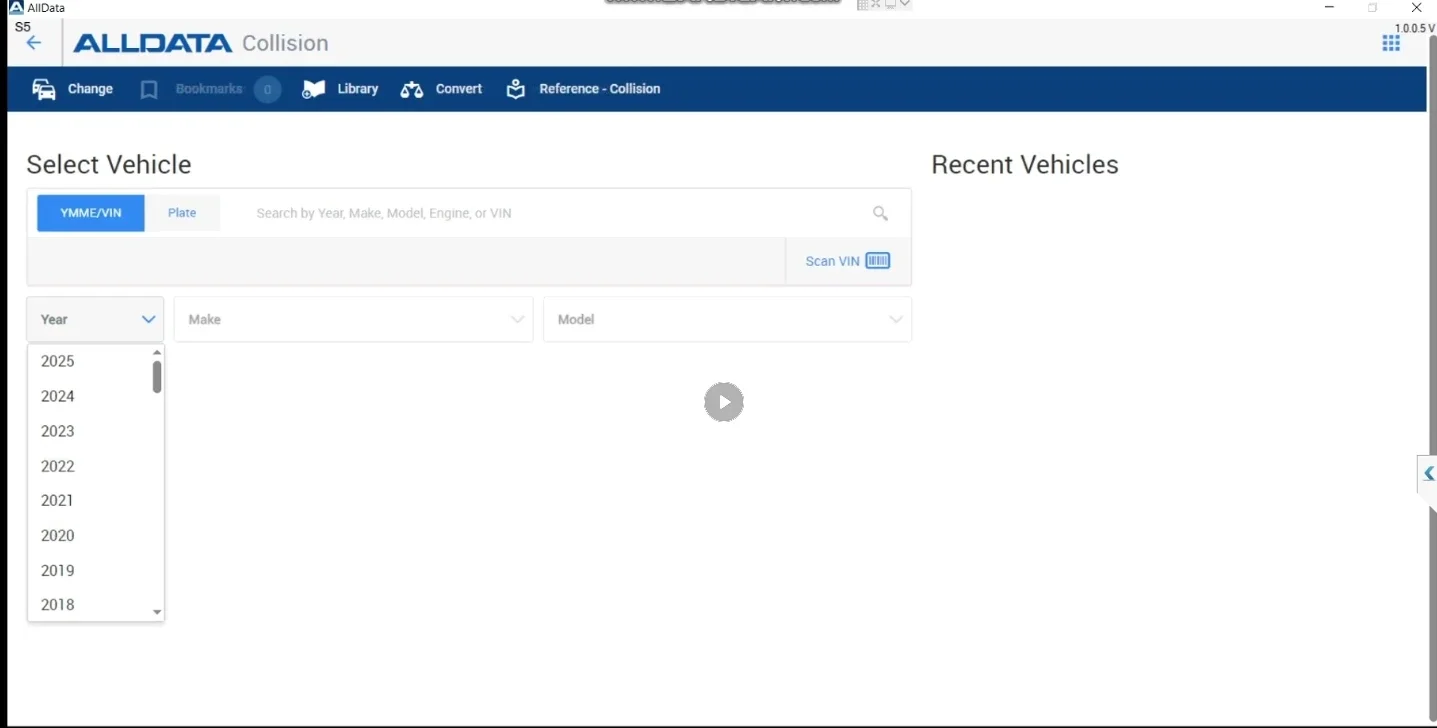
Task: Click the year list scrollbar thumb
Action: (157, 377)
